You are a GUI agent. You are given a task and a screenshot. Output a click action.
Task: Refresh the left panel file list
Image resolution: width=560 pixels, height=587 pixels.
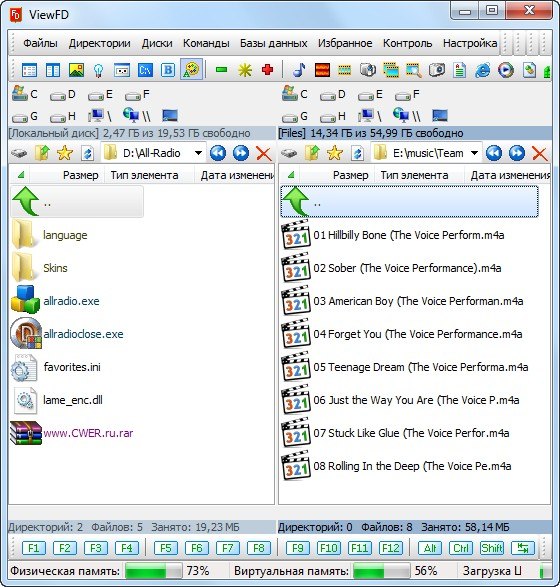(87, 153)
